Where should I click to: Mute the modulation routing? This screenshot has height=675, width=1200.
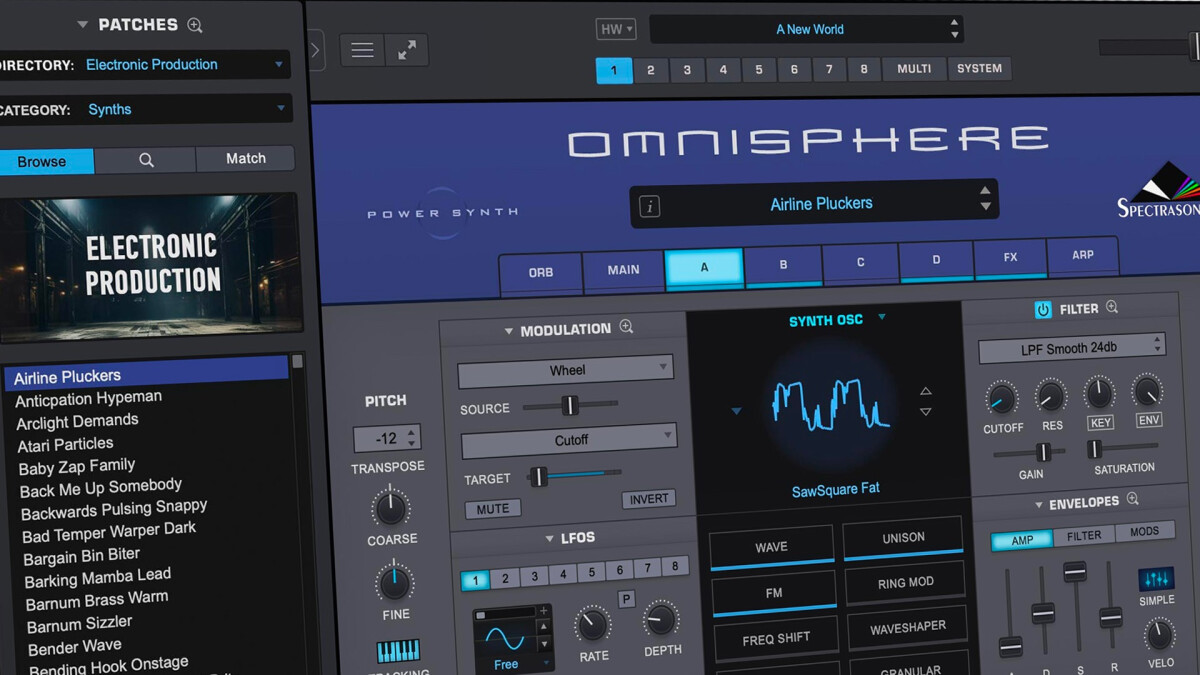point(492,508)
